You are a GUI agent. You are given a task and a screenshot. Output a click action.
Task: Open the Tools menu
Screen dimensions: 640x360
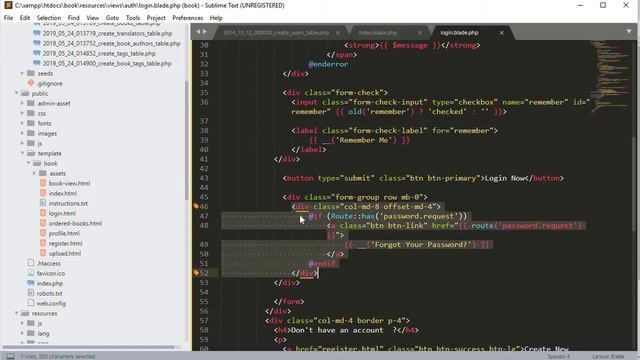click(x=133, y=18)
